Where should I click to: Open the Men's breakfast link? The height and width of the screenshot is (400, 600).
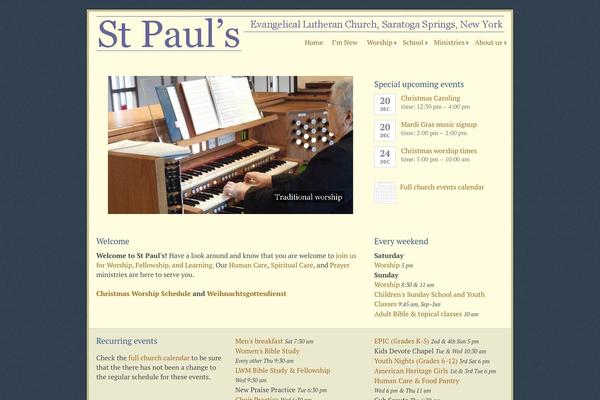tap(259, 341)
